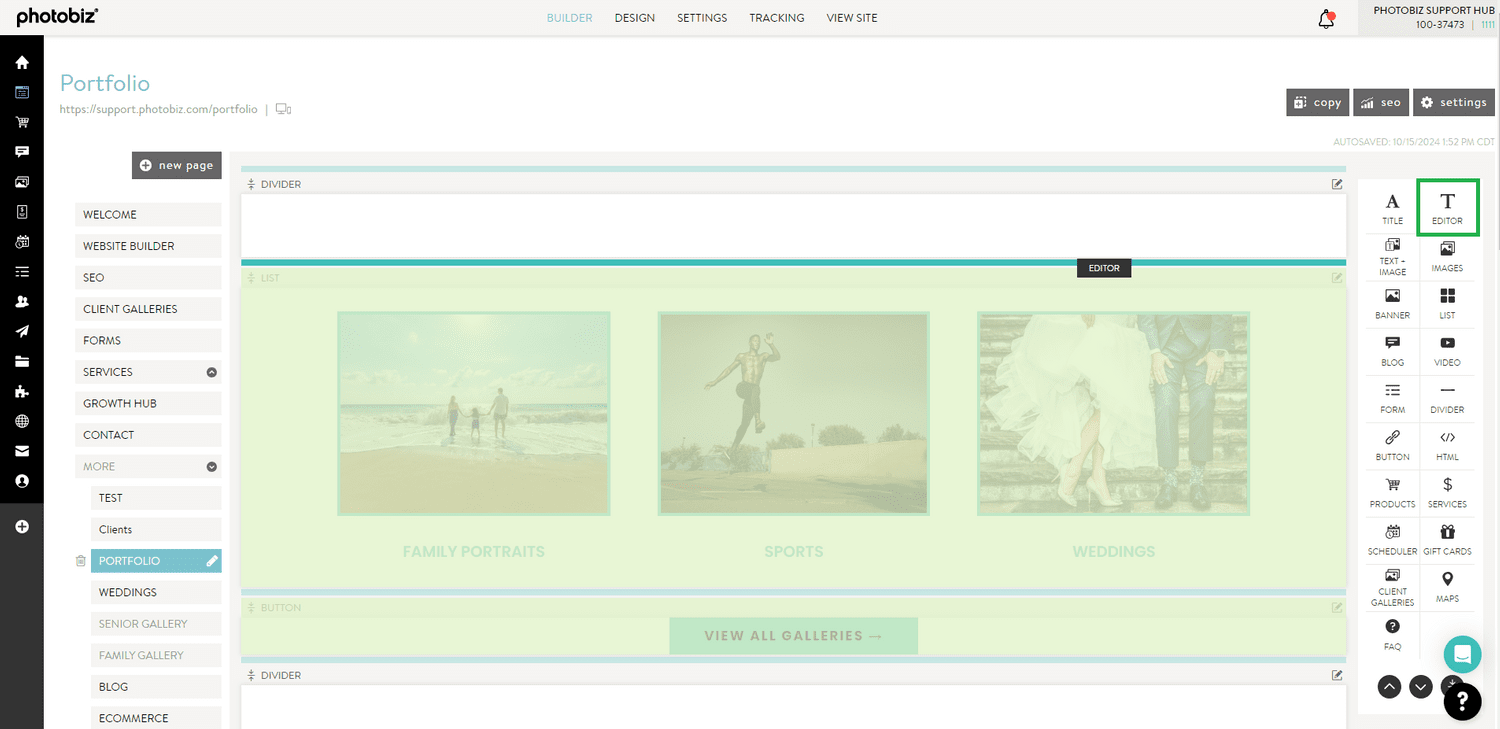Insert a Banner block
This screenshot has height=729, width=1500.
(x=1392, y=304)
